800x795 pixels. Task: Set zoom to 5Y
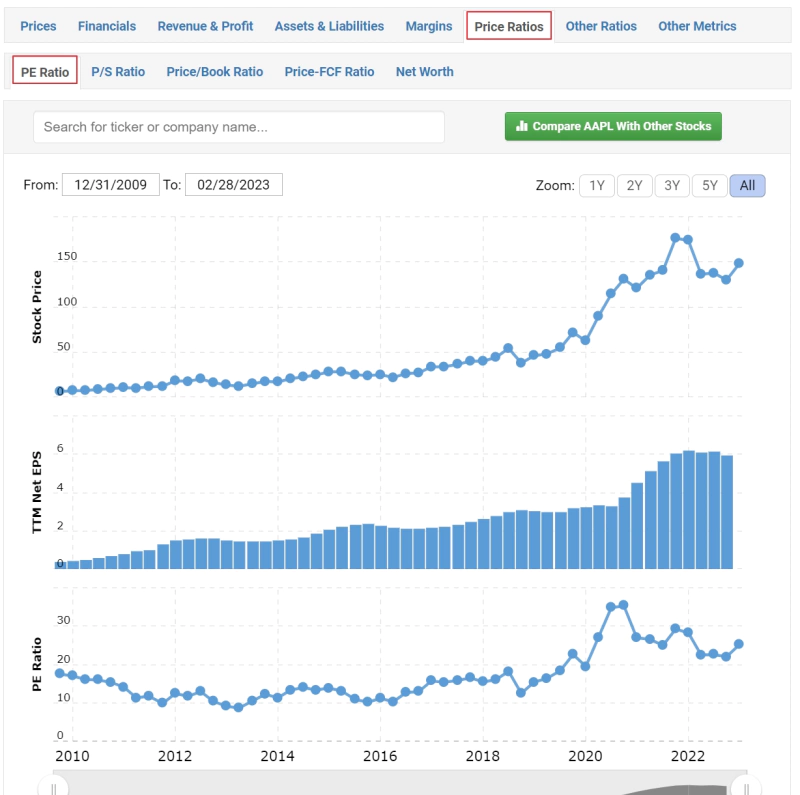point(710,185)
